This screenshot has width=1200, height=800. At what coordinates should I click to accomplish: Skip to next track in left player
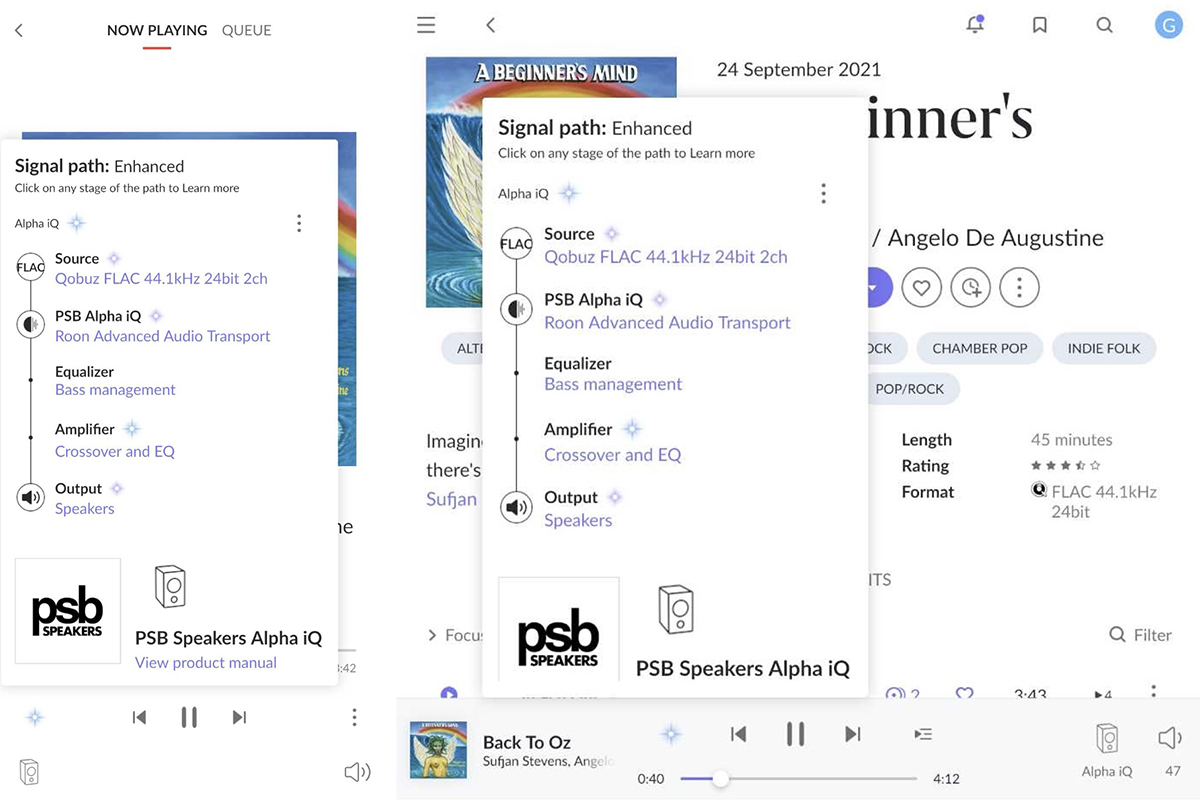pos(239,717)
